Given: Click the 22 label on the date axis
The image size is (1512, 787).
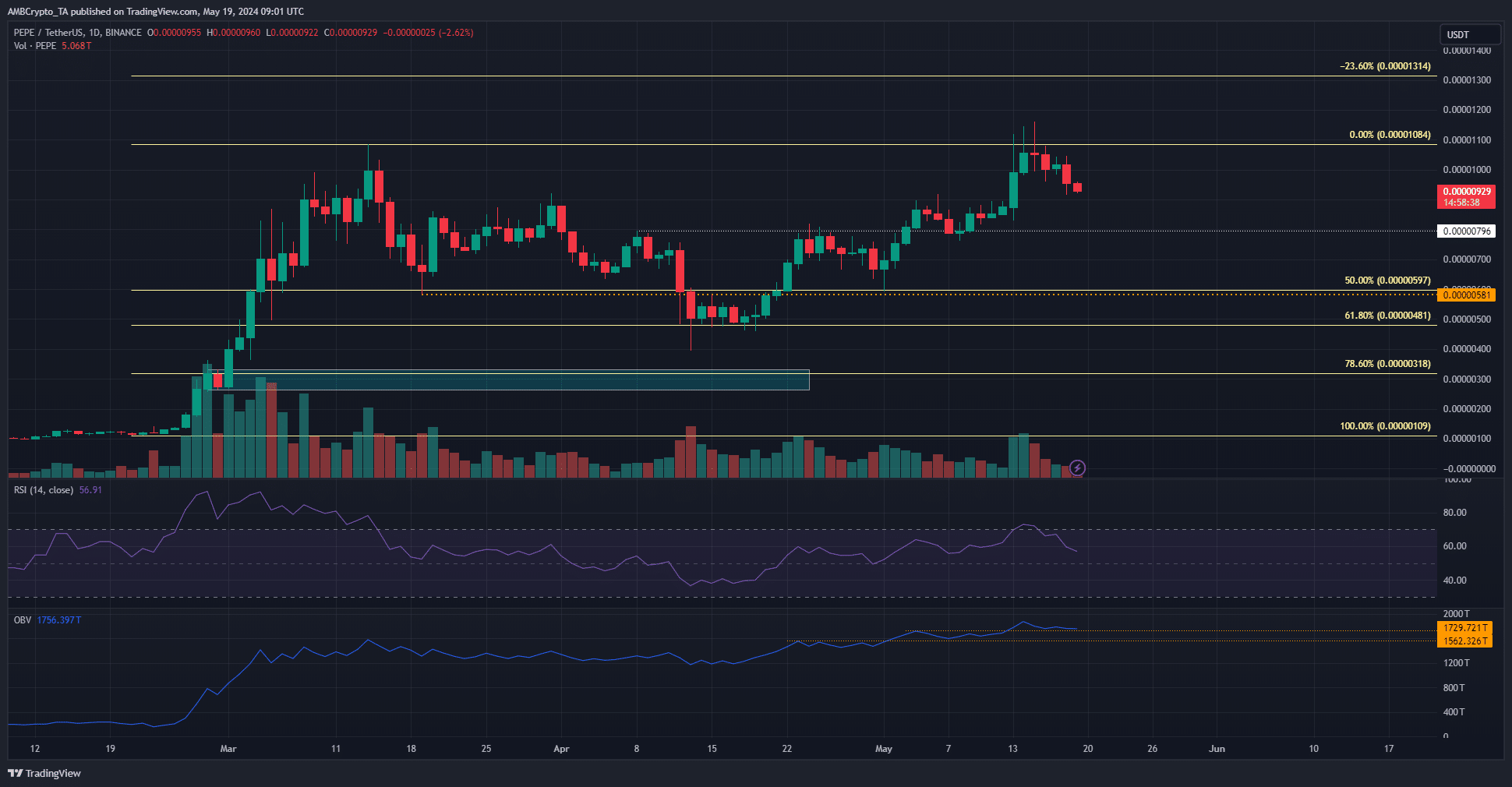Looking at the screenshot, I should [787, 749].
